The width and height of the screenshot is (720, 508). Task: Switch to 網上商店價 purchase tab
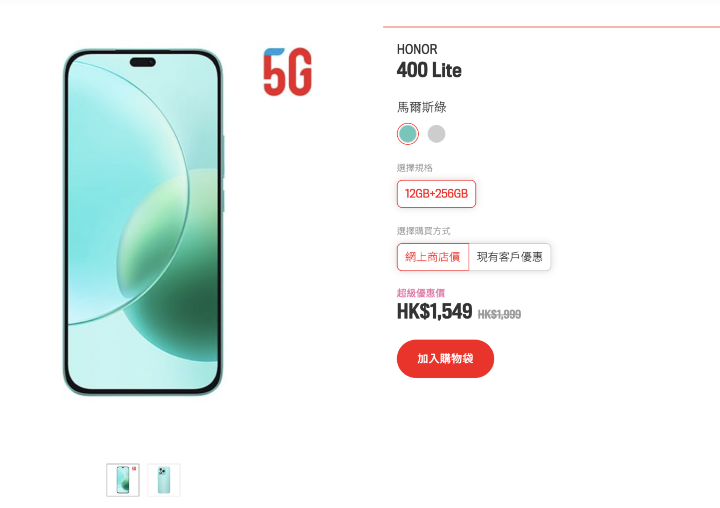pos(433,257)
